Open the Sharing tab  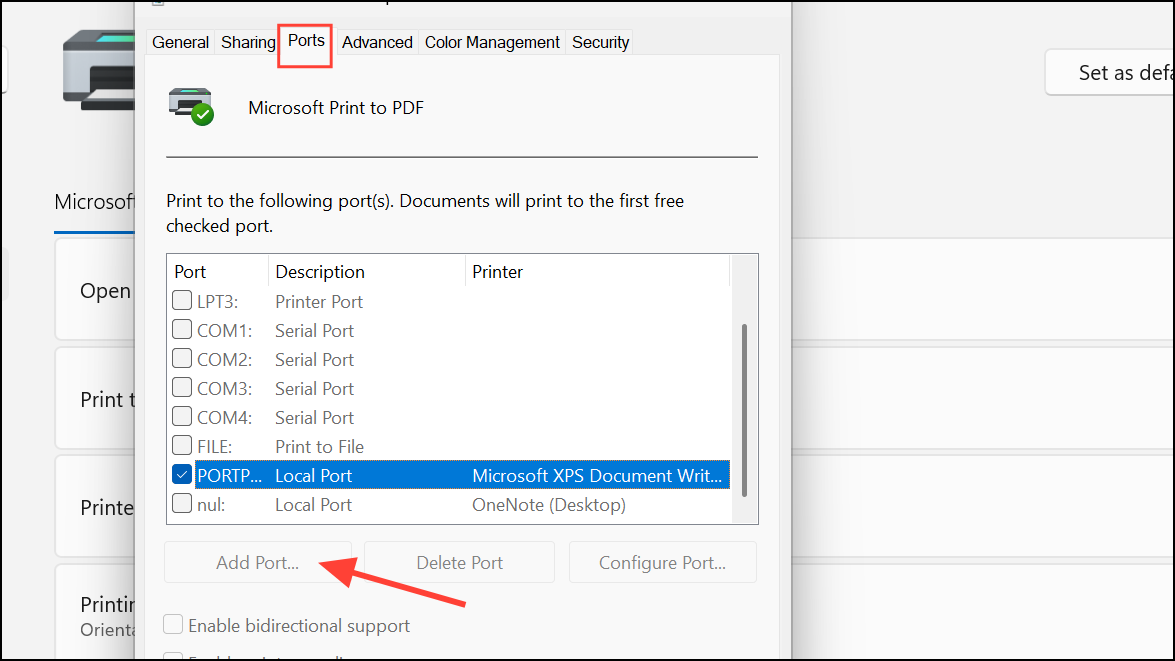coord(247,42)
